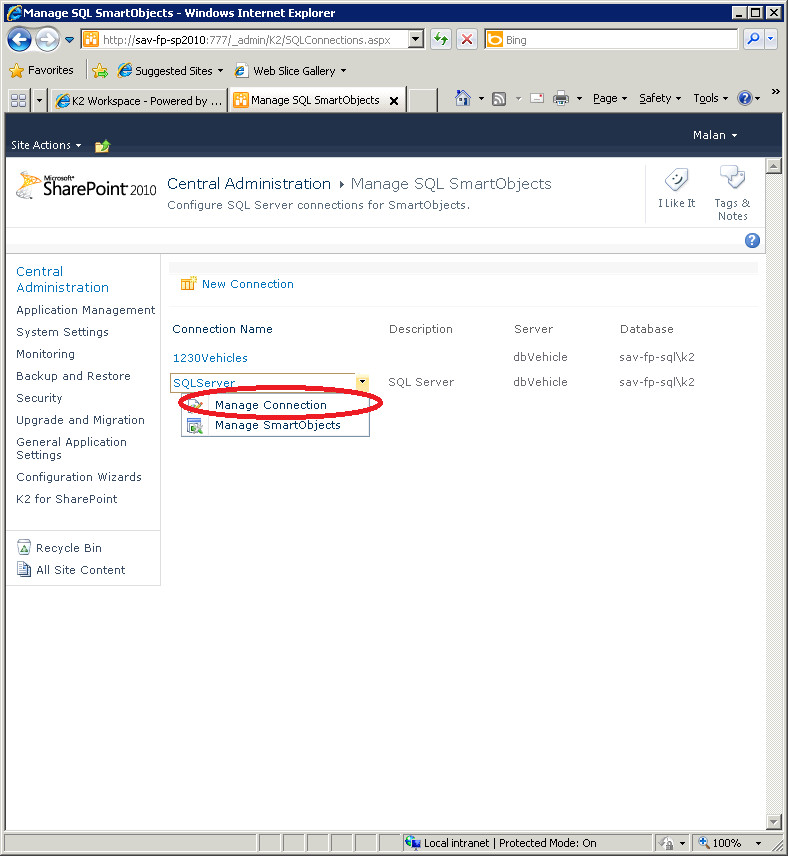Click into the Bing search box
This screenshot has height=856, width=788.
coord(611,39)
